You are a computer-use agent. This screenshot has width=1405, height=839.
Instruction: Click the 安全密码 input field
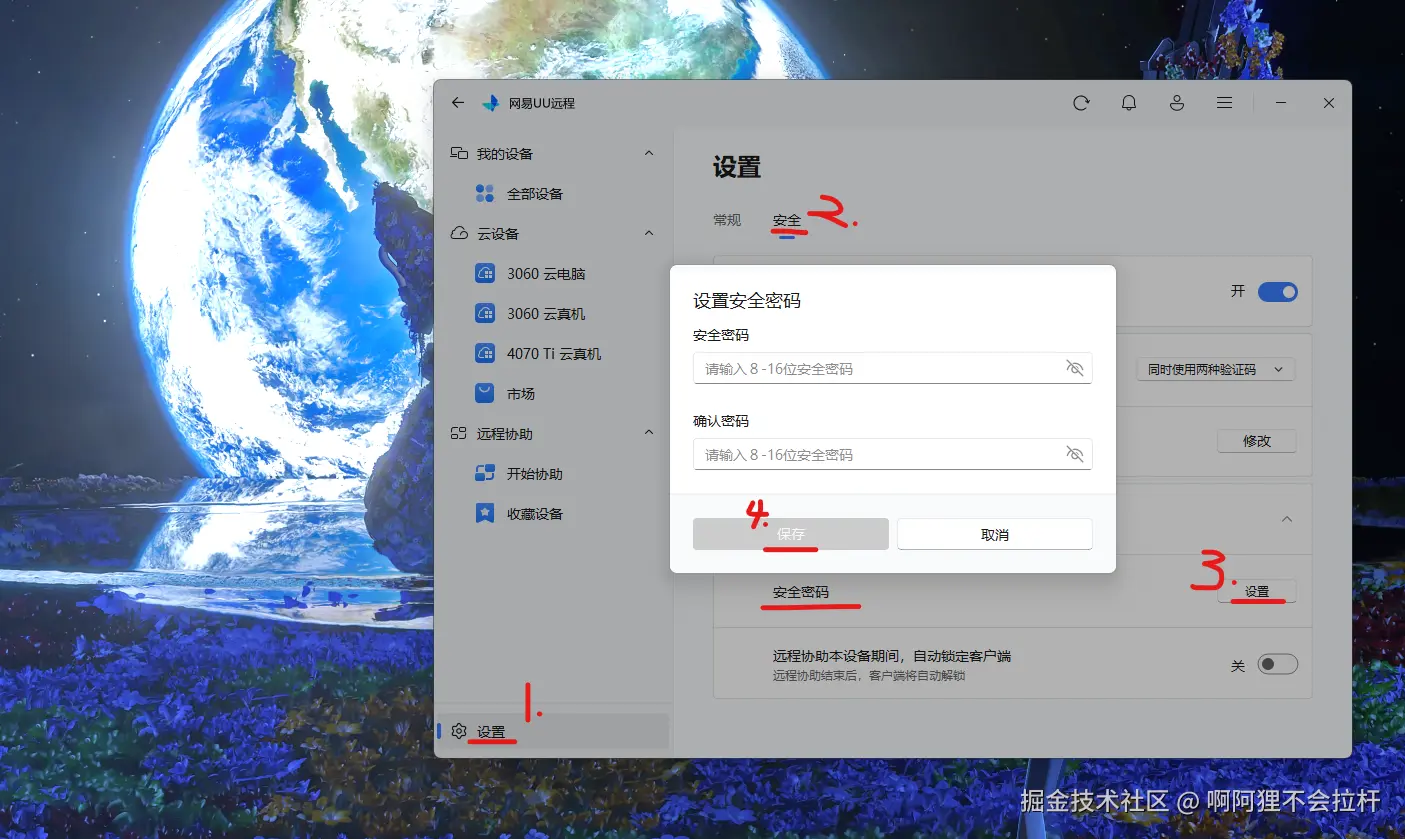[x=892, y=368]
